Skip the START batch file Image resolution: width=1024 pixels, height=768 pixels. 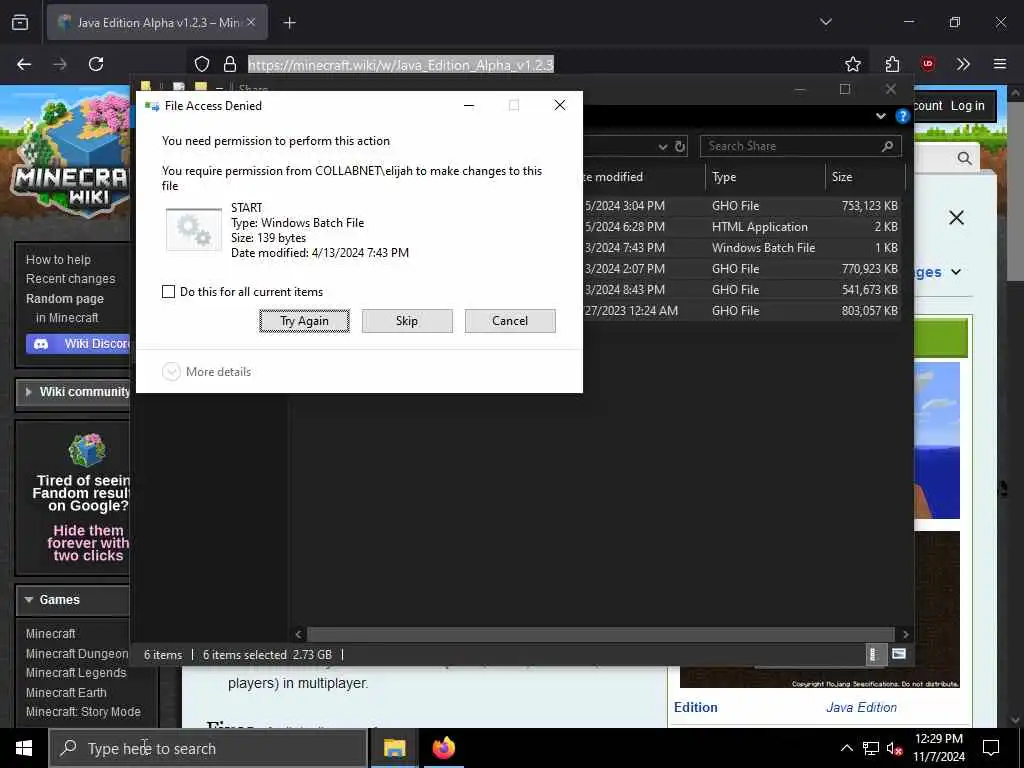[407, 321]
